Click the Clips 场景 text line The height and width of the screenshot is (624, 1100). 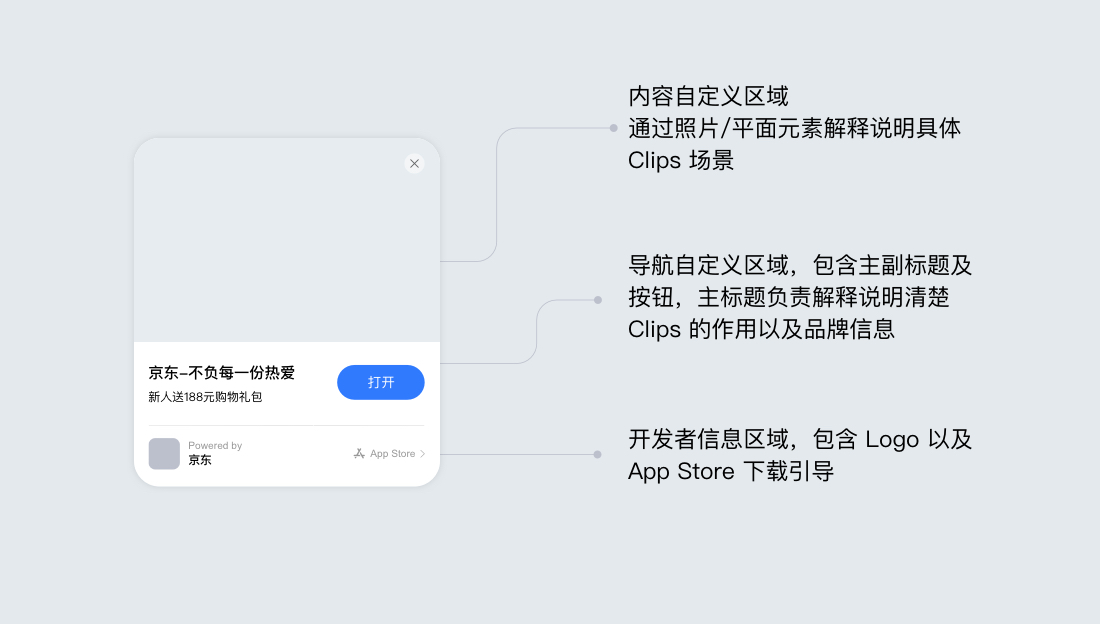pos(680,161)
